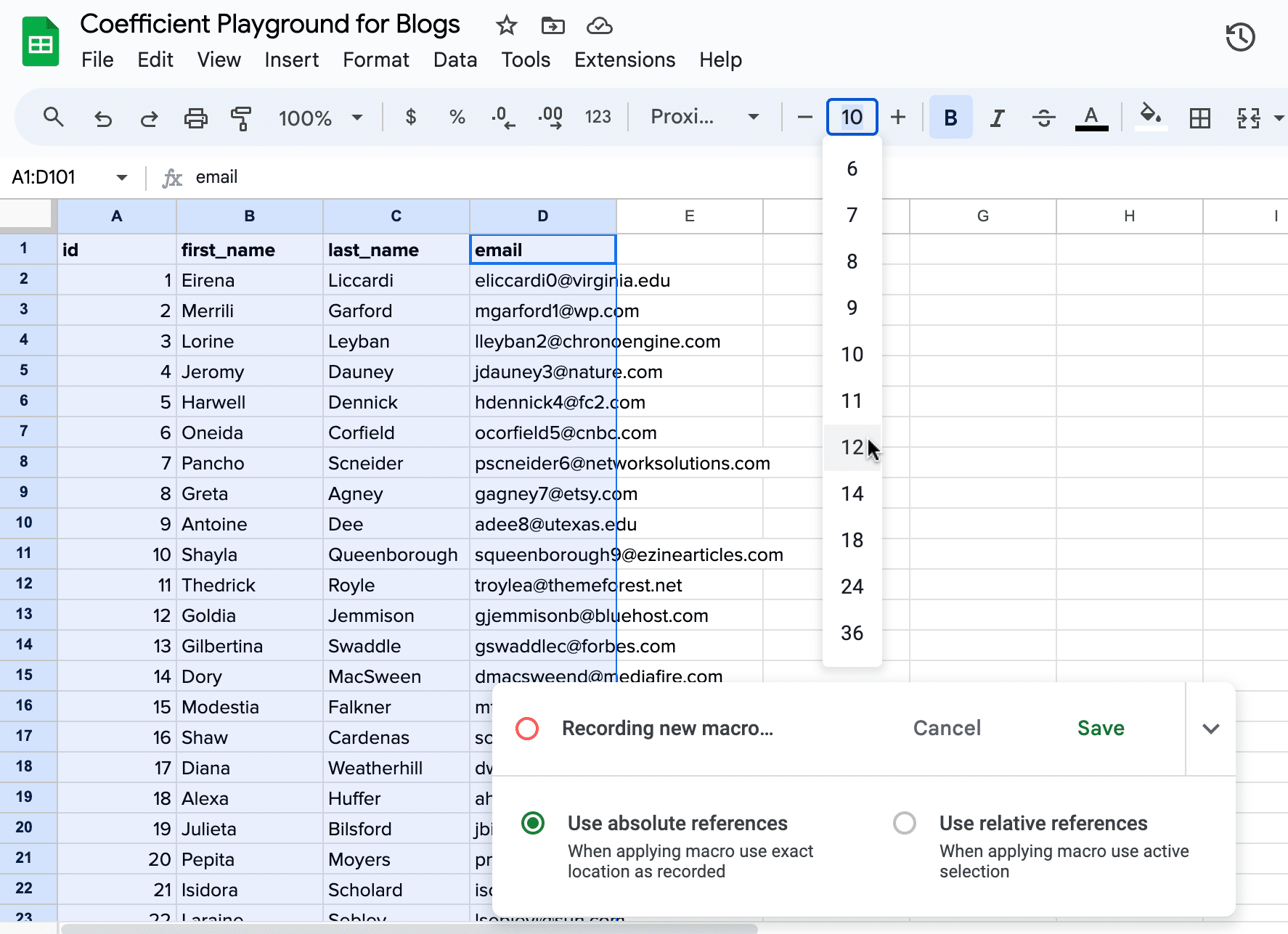Open the borders tool
Viewport: 1288px width, 934px height.
click(1199, 118)
